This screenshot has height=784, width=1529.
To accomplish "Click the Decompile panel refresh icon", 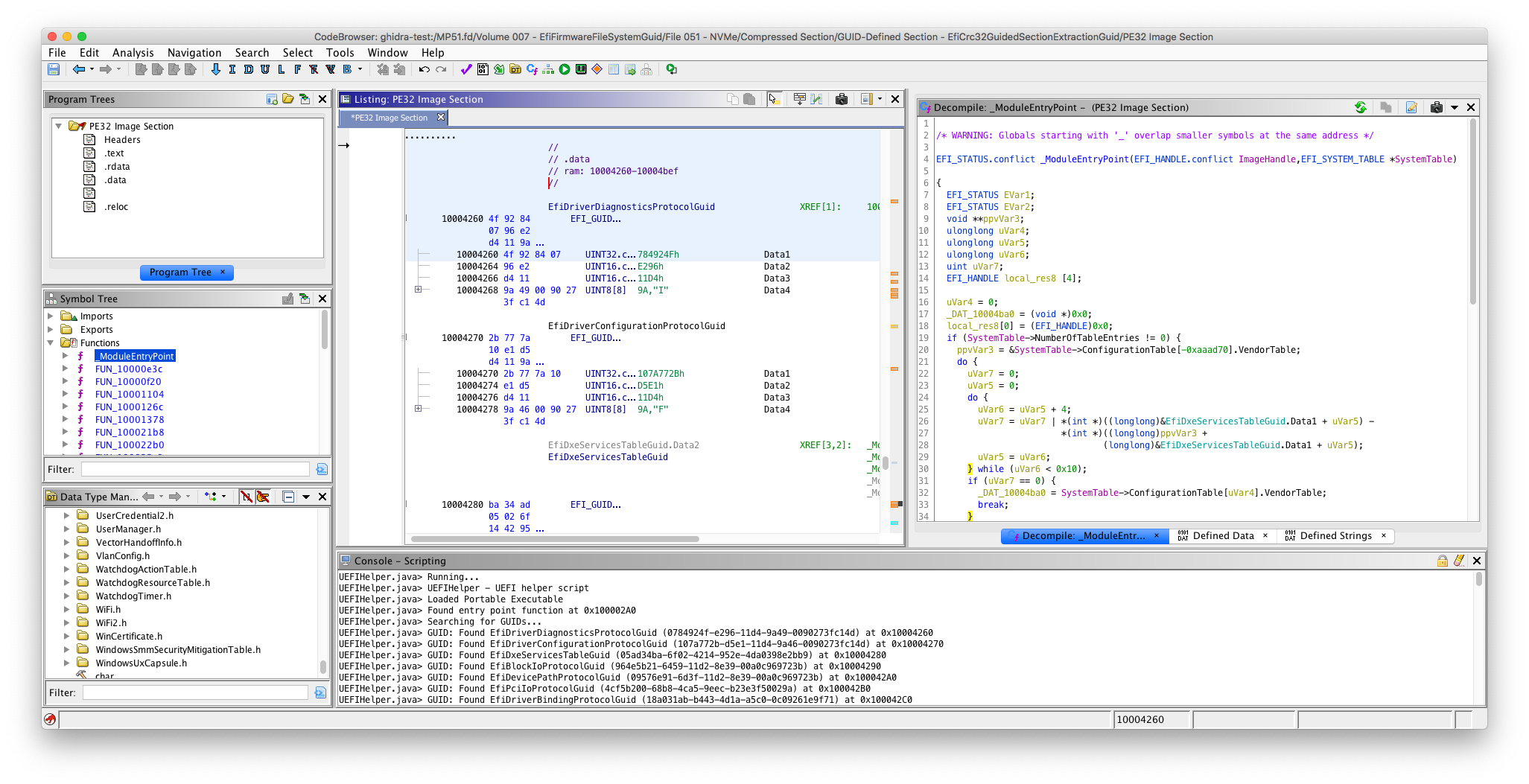I will [x=1361, y=107].
